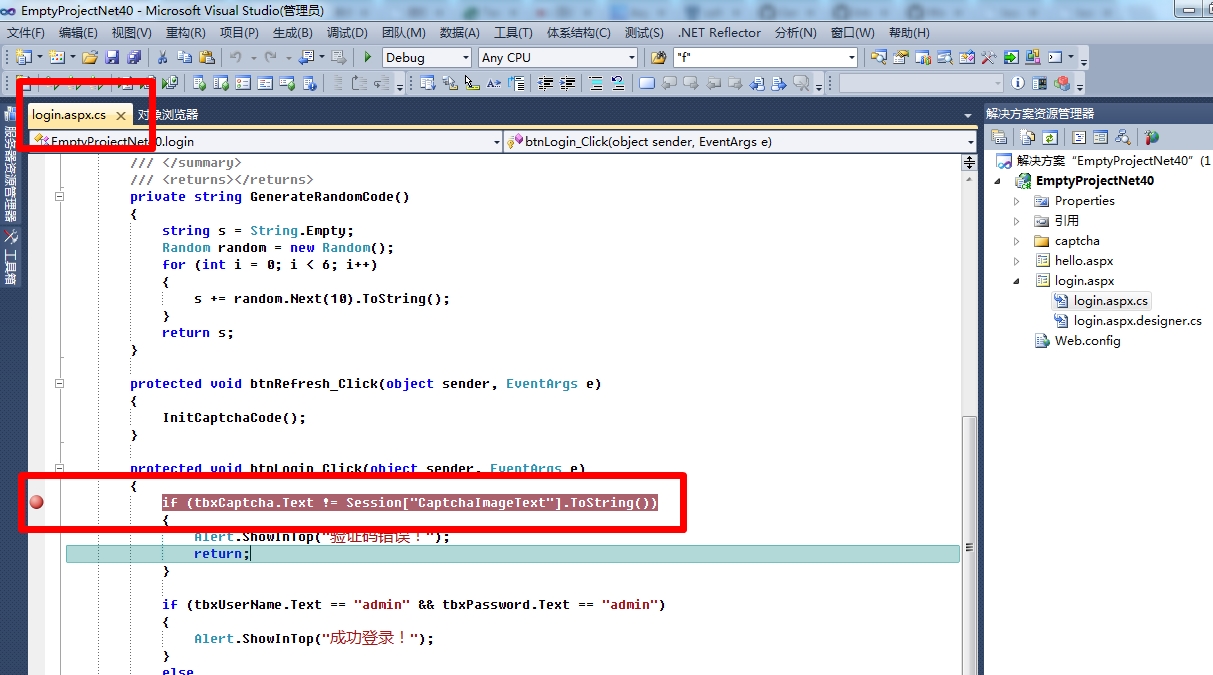
Task: Click the Navigate Backward icon
Action: pyautogui.click(x=306, y=57)
